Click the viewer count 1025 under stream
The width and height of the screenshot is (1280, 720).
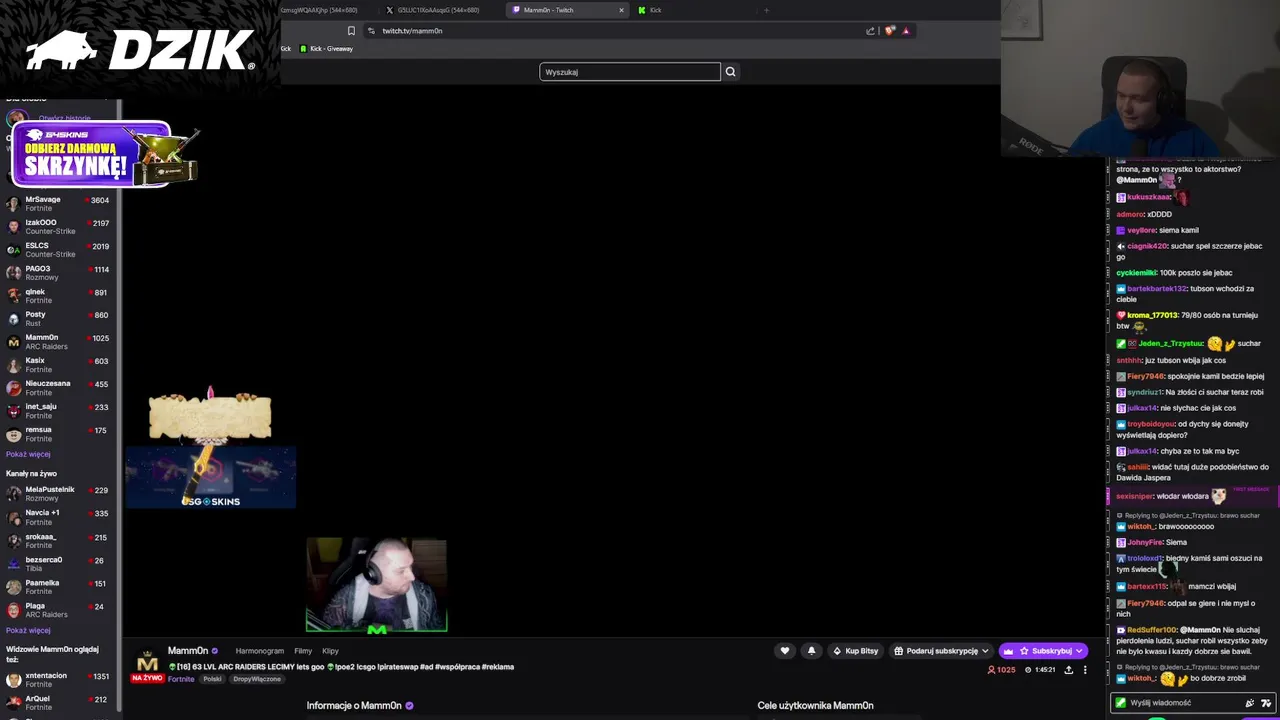click(1001, 670)
